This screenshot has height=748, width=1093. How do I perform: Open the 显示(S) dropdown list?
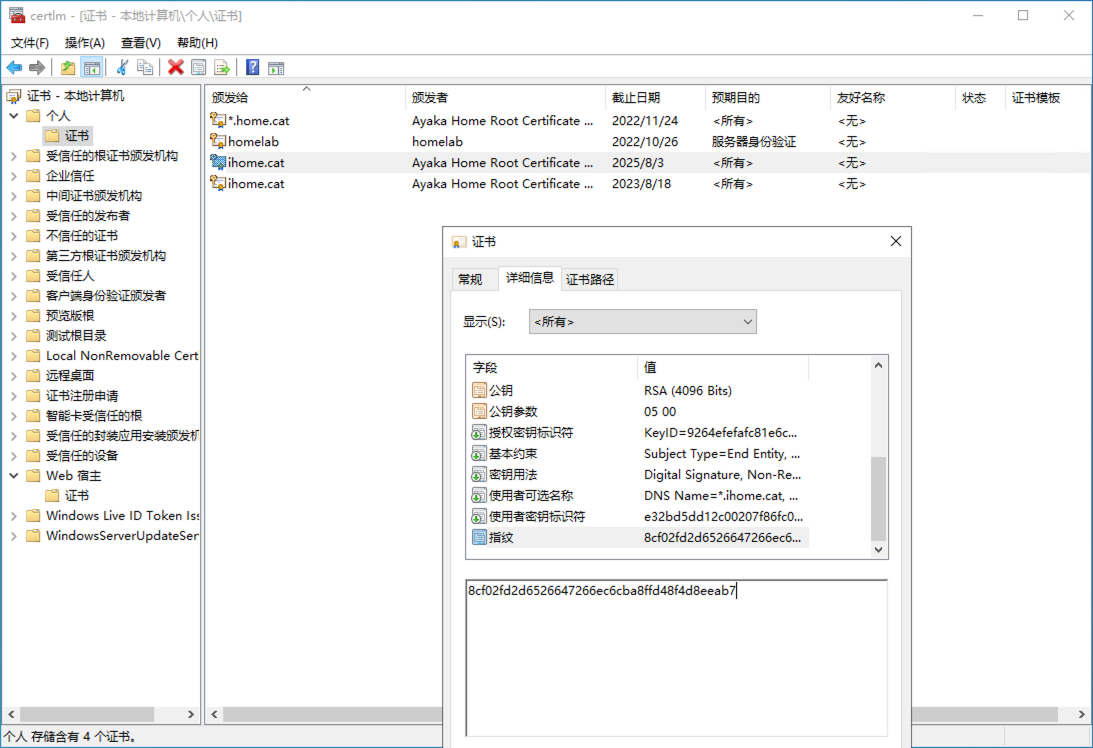coord(643,322)
